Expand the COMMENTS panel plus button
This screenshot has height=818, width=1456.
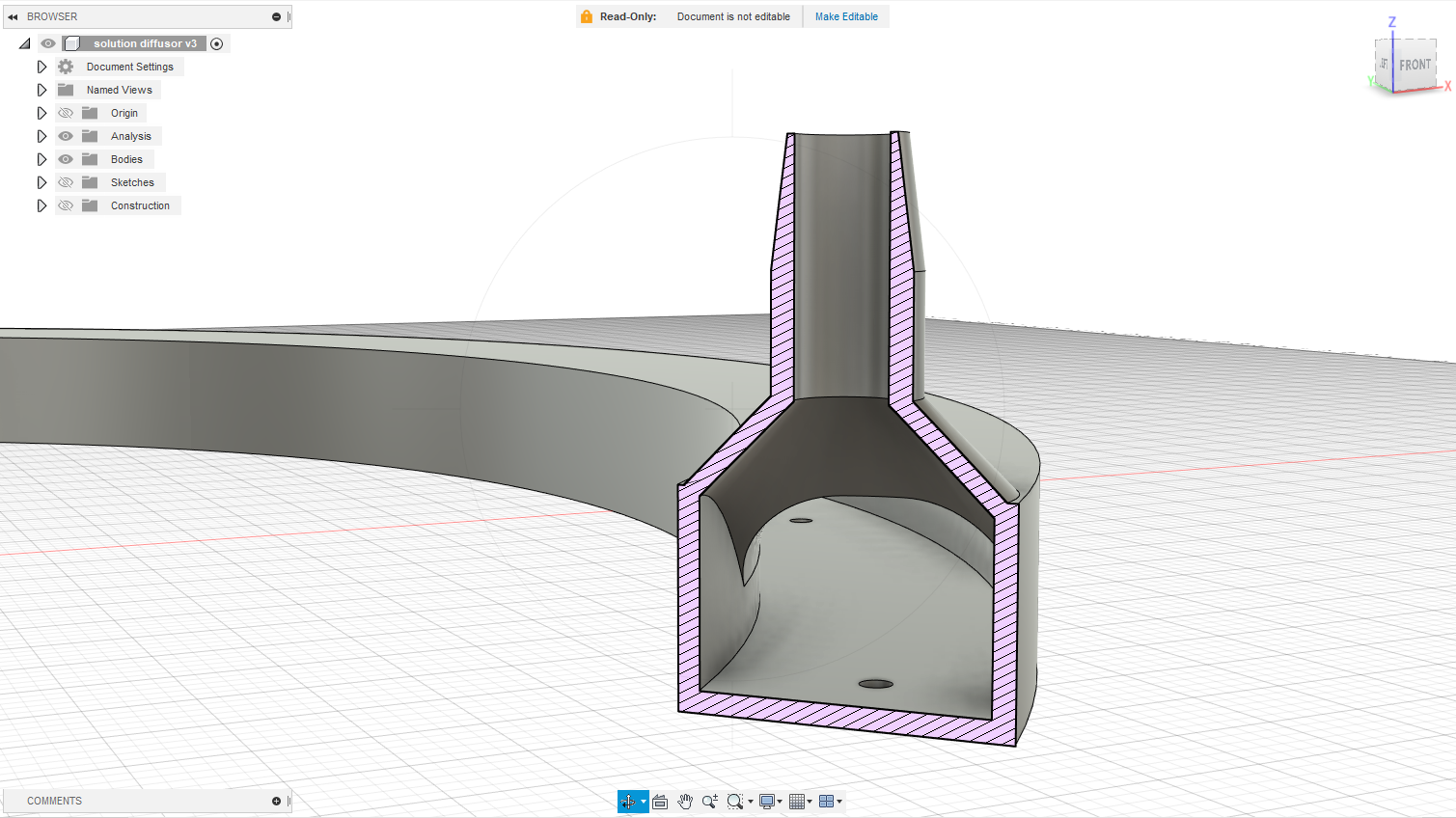coord(276,801)
